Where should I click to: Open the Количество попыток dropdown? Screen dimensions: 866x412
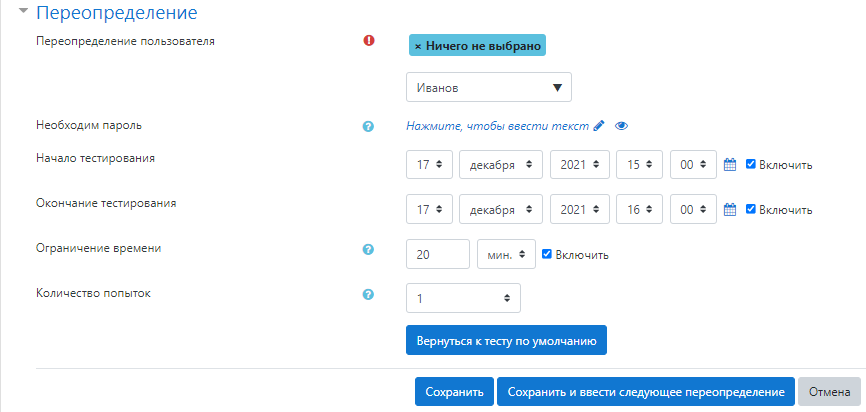[463, 298]
